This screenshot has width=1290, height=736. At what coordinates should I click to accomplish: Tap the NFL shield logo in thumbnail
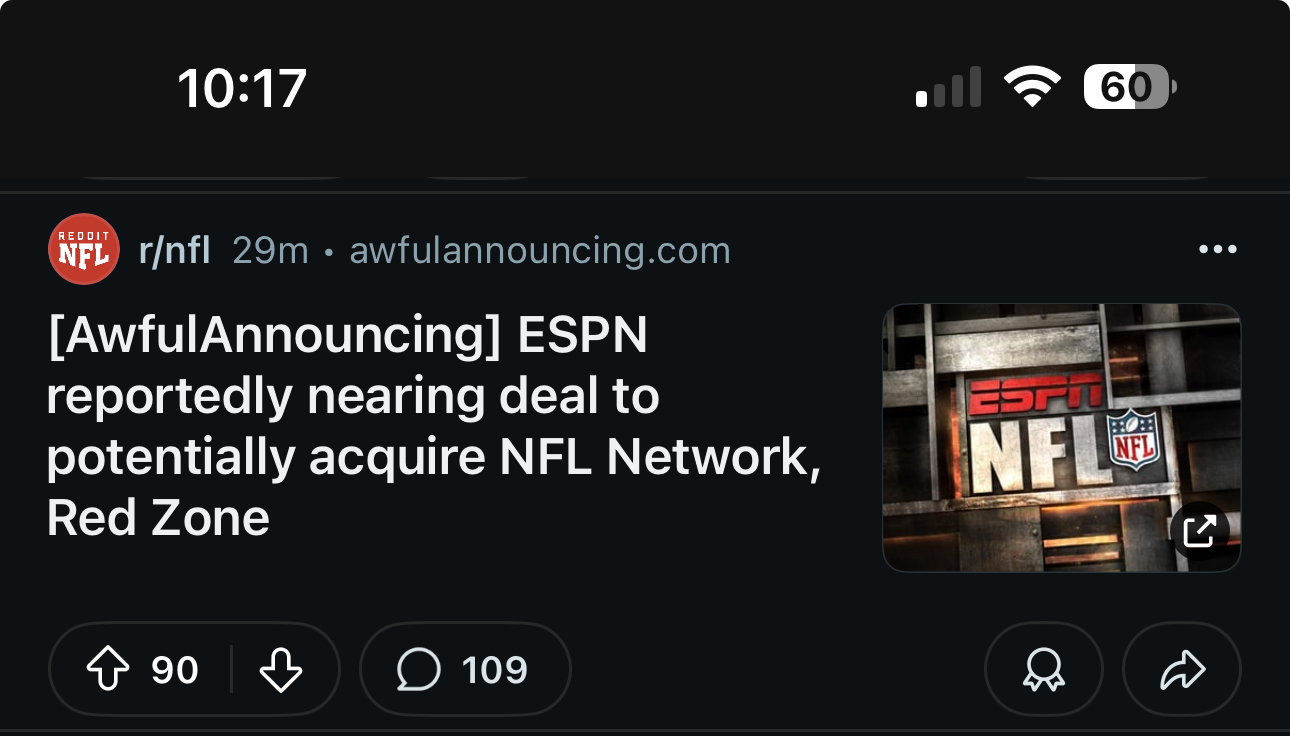pyautogui.click(x=1133, y=440)
